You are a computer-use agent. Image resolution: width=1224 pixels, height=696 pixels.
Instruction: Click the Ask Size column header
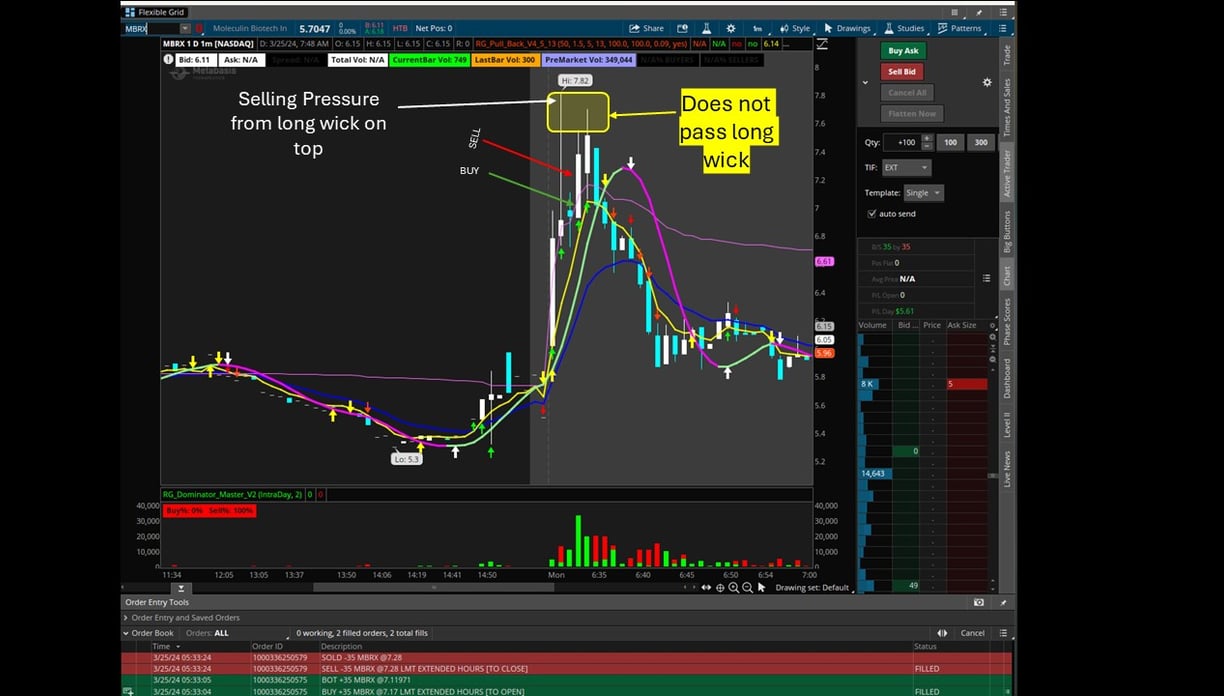tap(962, 325)
